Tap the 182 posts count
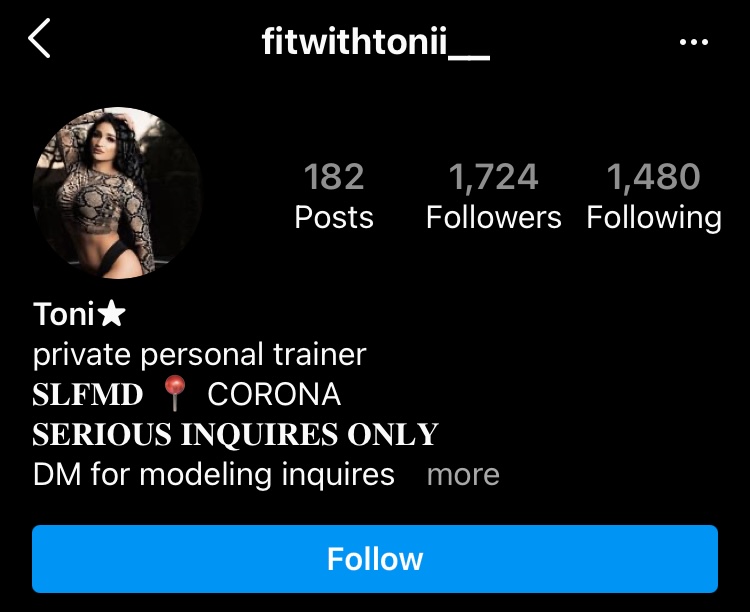The height and width of the screenshot is (612, 750). point(334,177)
